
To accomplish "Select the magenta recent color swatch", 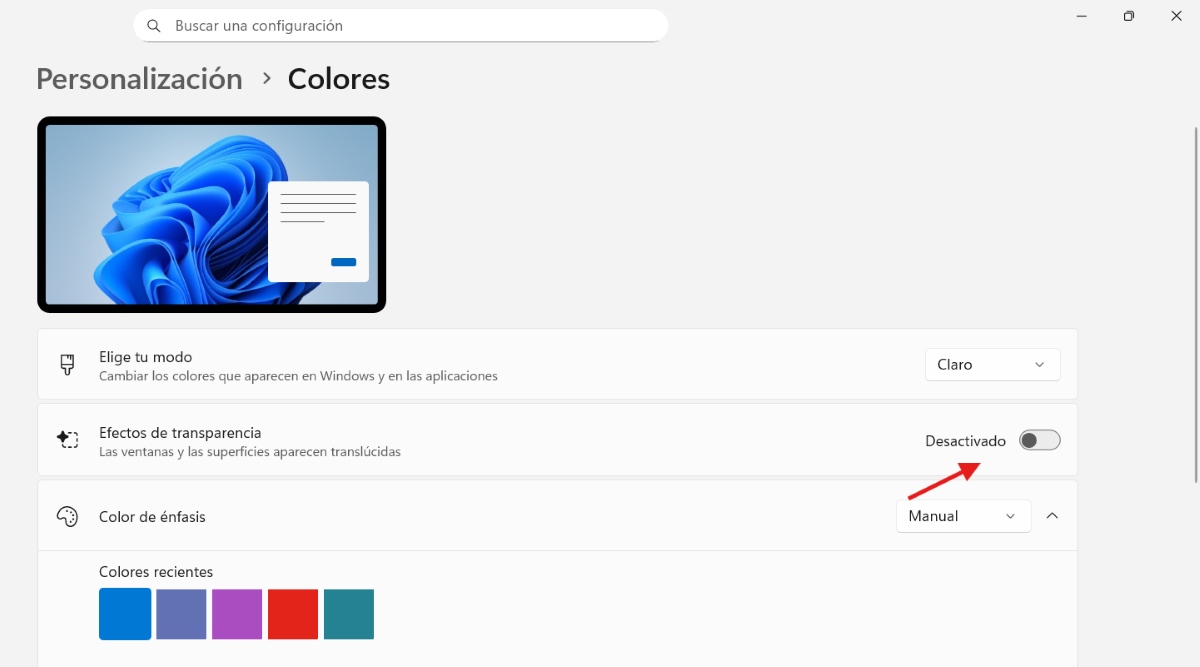I will tap(236, 613).
